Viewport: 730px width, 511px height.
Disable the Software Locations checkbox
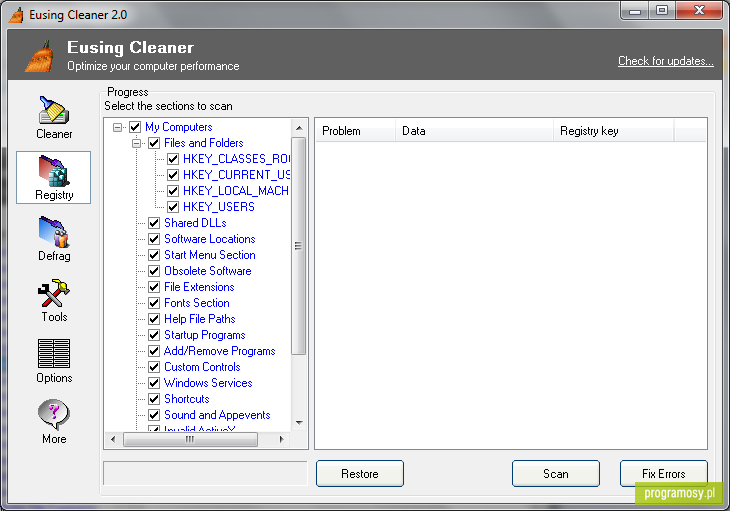coord(154,239)
